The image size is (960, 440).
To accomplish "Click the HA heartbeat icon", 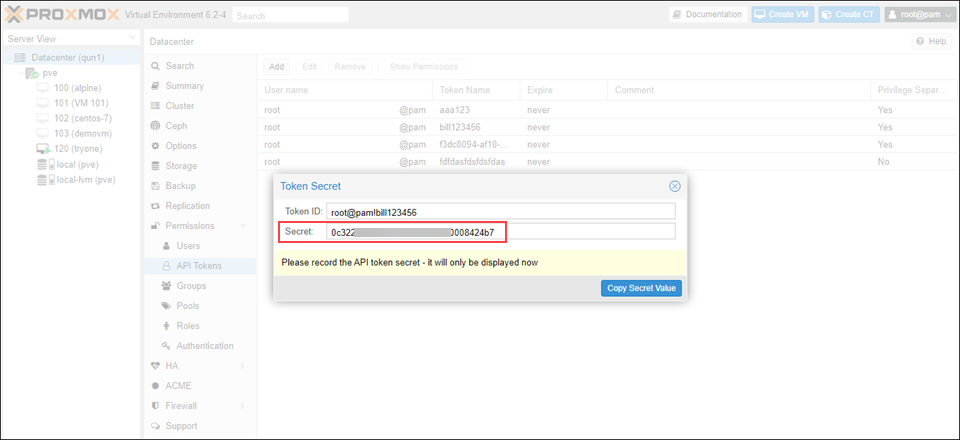I will 155,366.
